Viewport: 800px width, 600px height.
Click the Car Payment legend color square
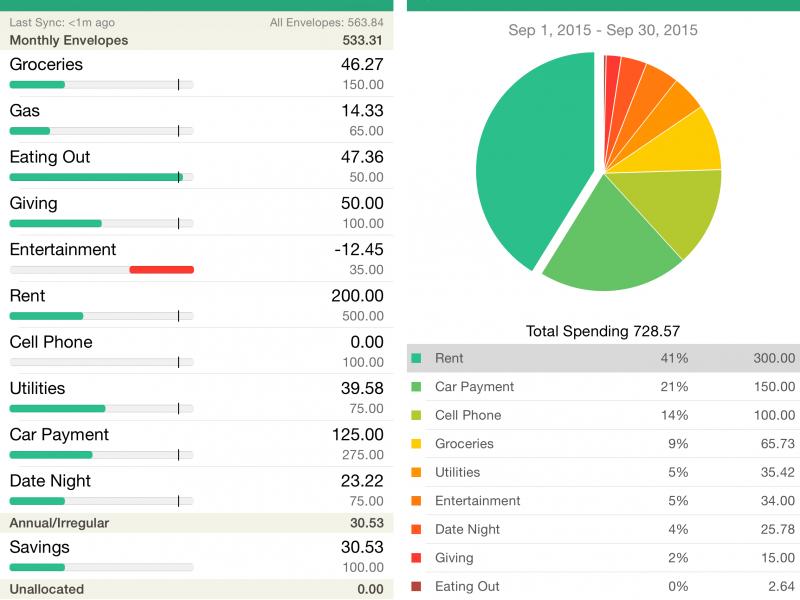coord(416,387)
